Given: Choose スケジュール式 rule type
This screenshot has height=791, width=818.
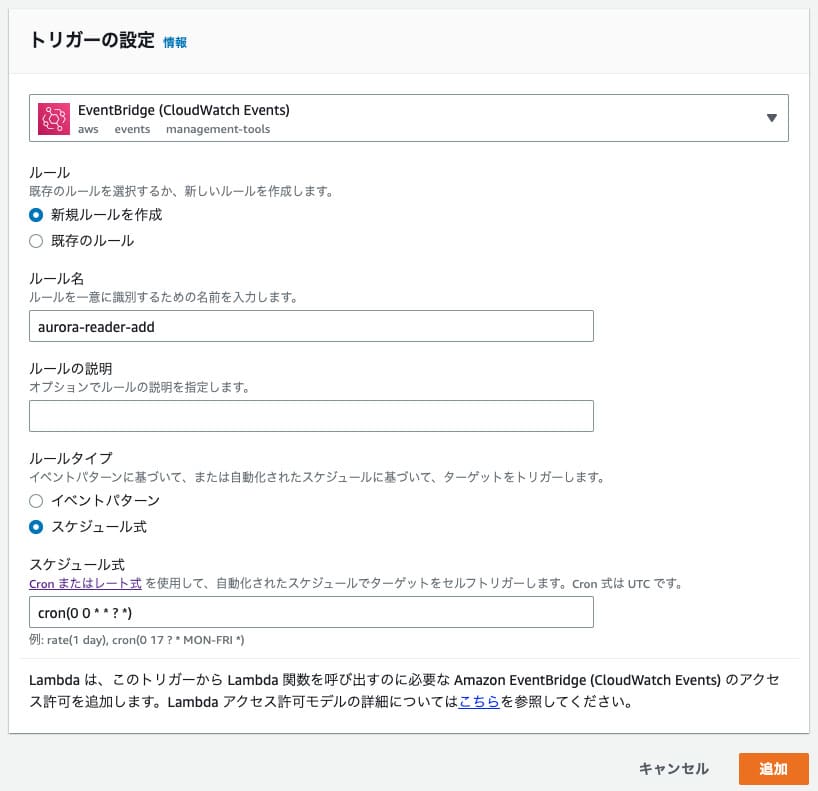Looking at the screenshot, I should click(36, 526).
